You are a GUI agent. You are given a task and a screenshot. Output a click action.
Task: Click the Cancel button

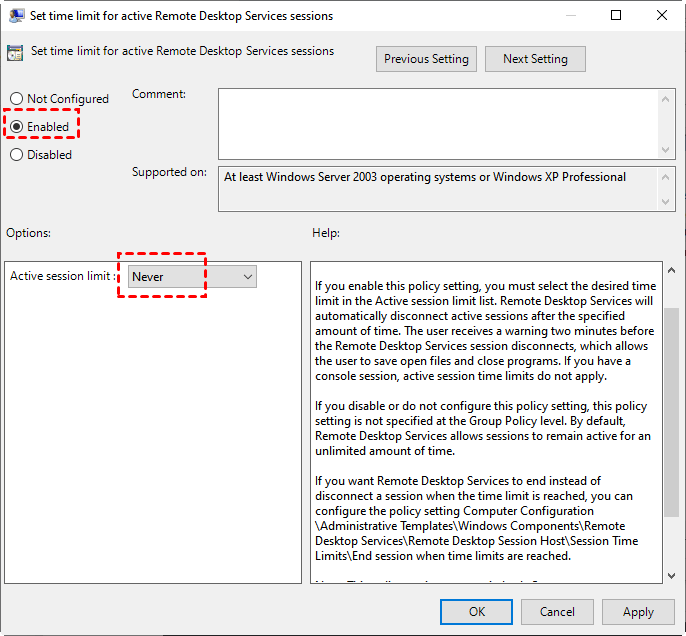tap(557, 612)
